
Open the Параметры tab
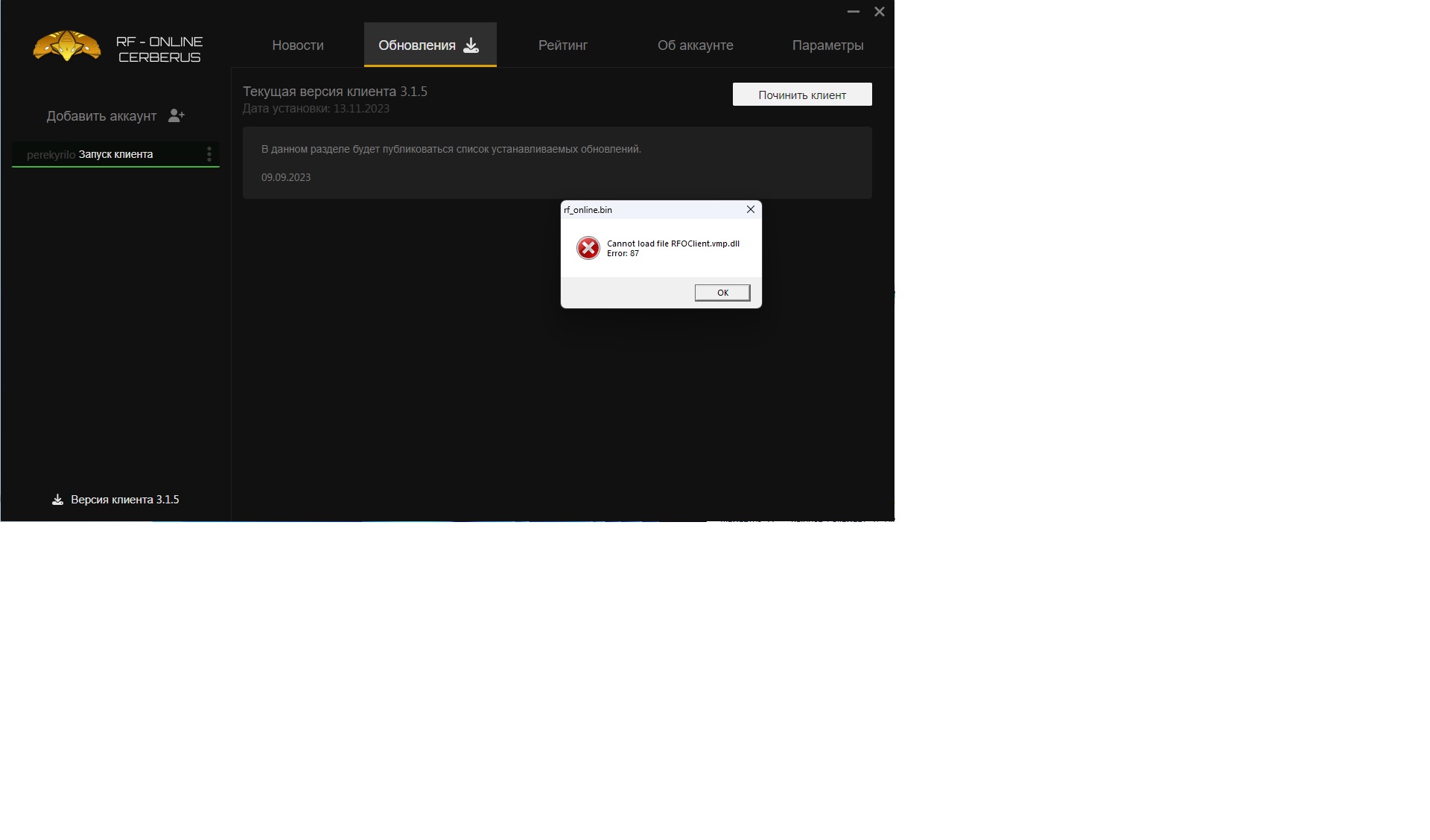[x=827, y=45]
